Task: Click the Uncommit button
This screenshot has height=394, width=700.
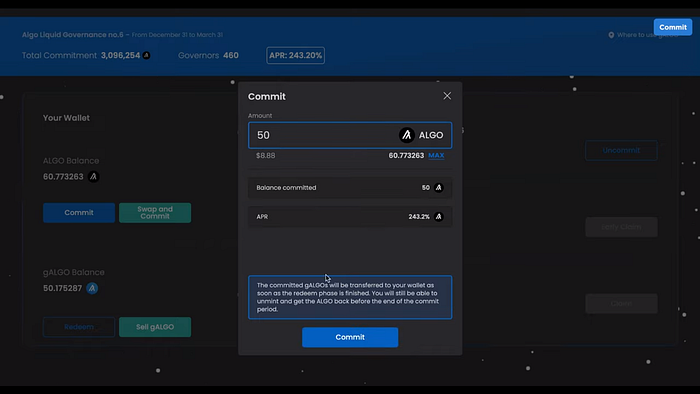Action: tap(621, 150)
